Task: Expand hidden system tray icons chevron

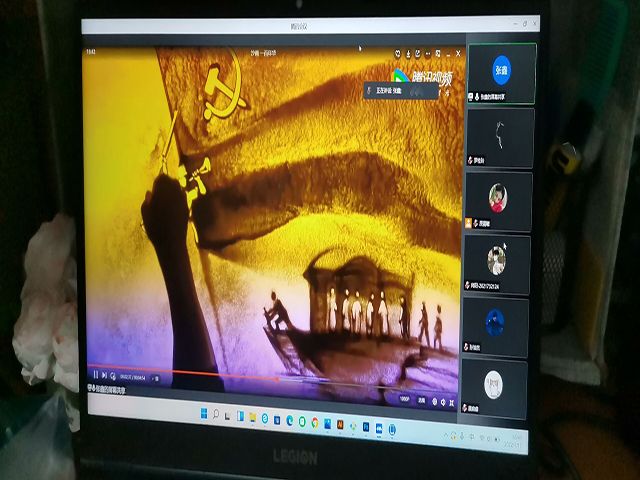Action: point(446,436)
